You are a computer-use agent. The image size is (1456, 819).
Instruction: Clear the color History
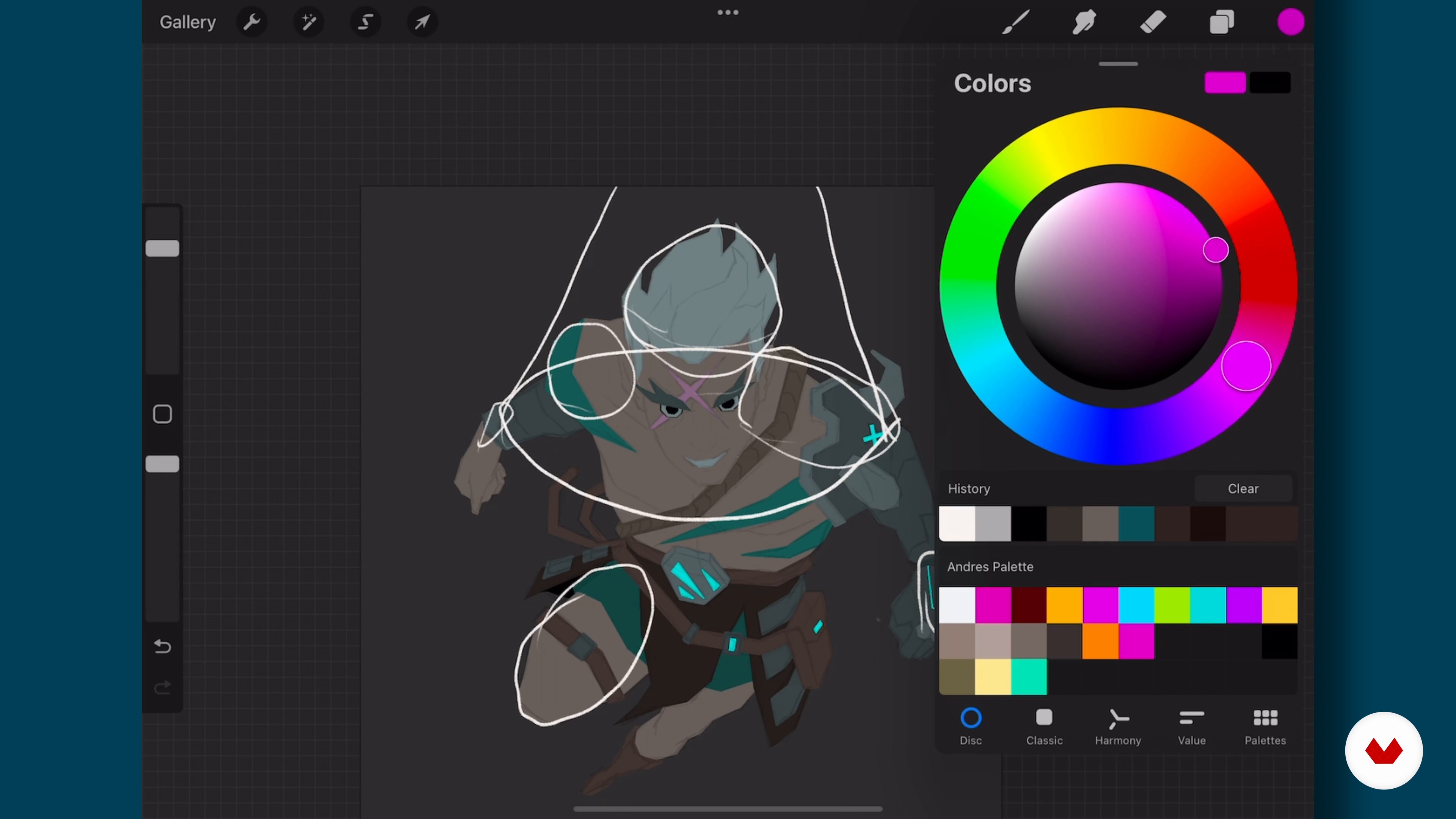click(1243, 488)
